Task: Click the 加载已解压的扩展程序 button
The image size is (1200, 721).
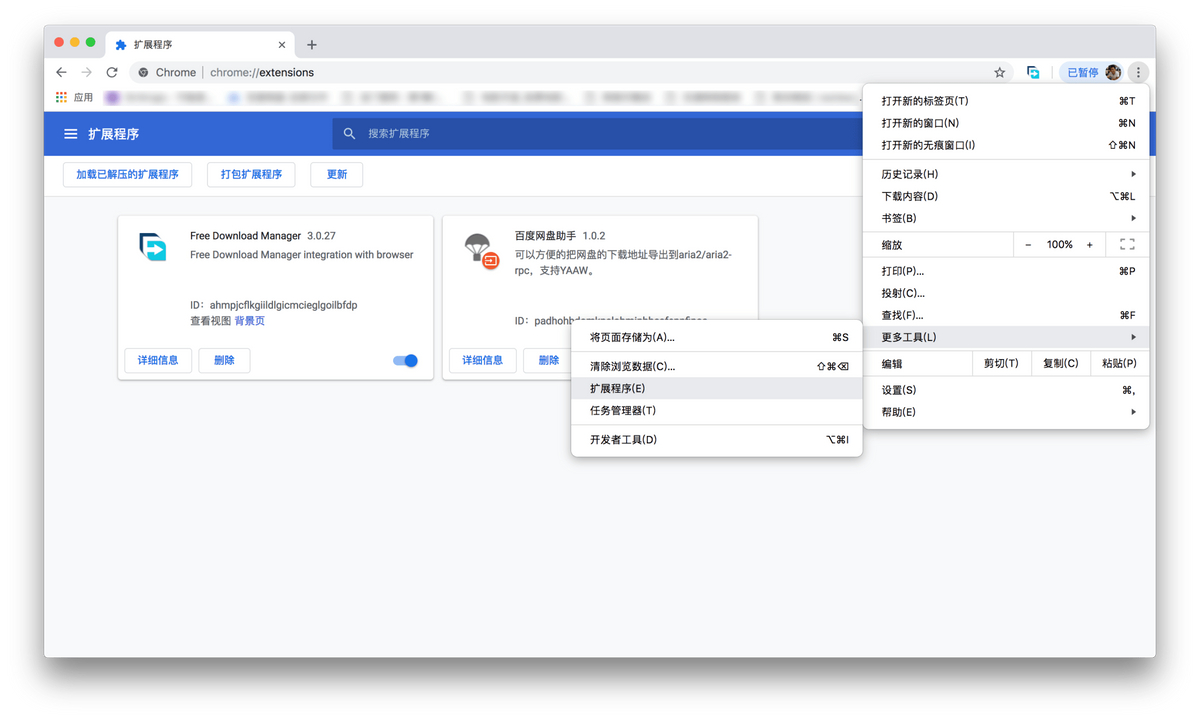Action: (127, 174)
